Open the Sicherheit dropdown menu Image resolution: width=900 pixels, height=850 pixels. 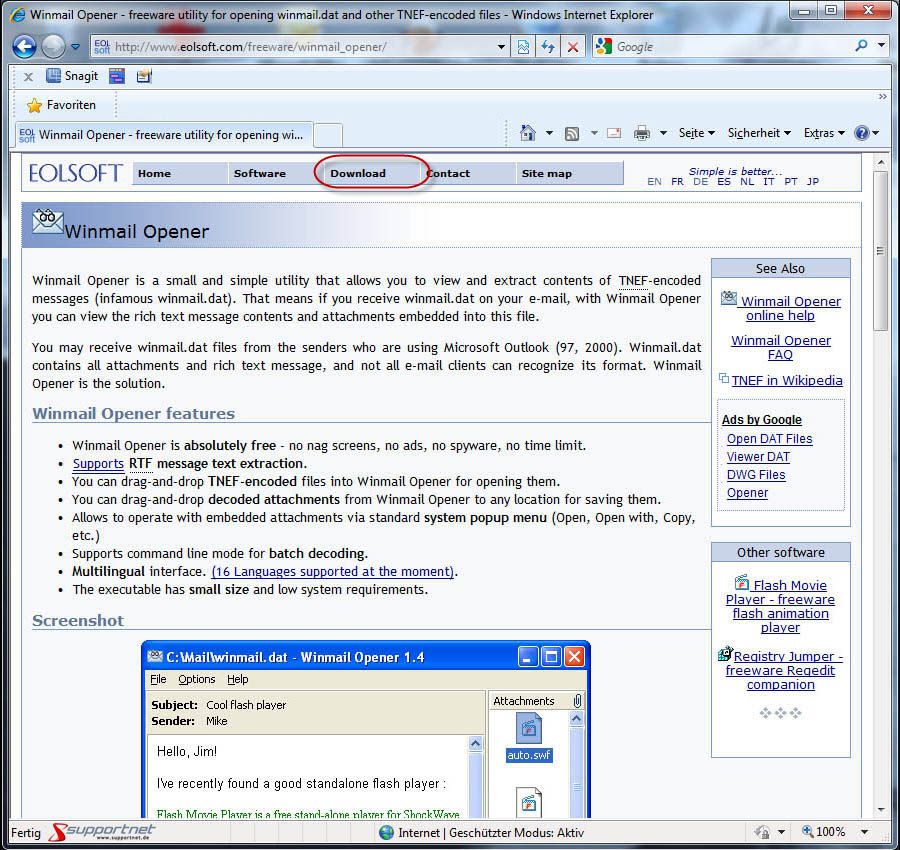point(759,133)
